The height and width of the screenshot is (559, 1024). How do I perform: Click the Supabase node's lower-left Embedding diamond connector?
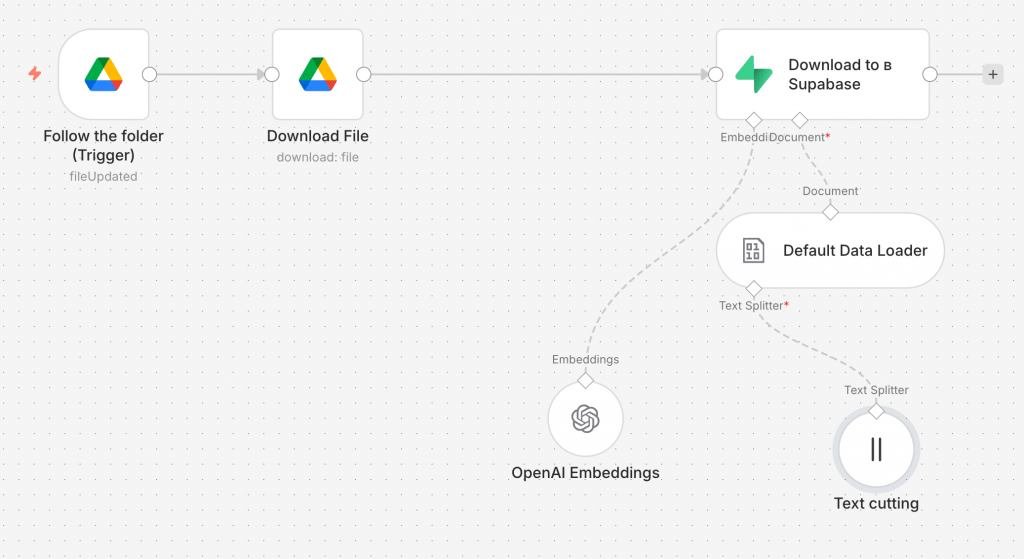click(754, 120)
